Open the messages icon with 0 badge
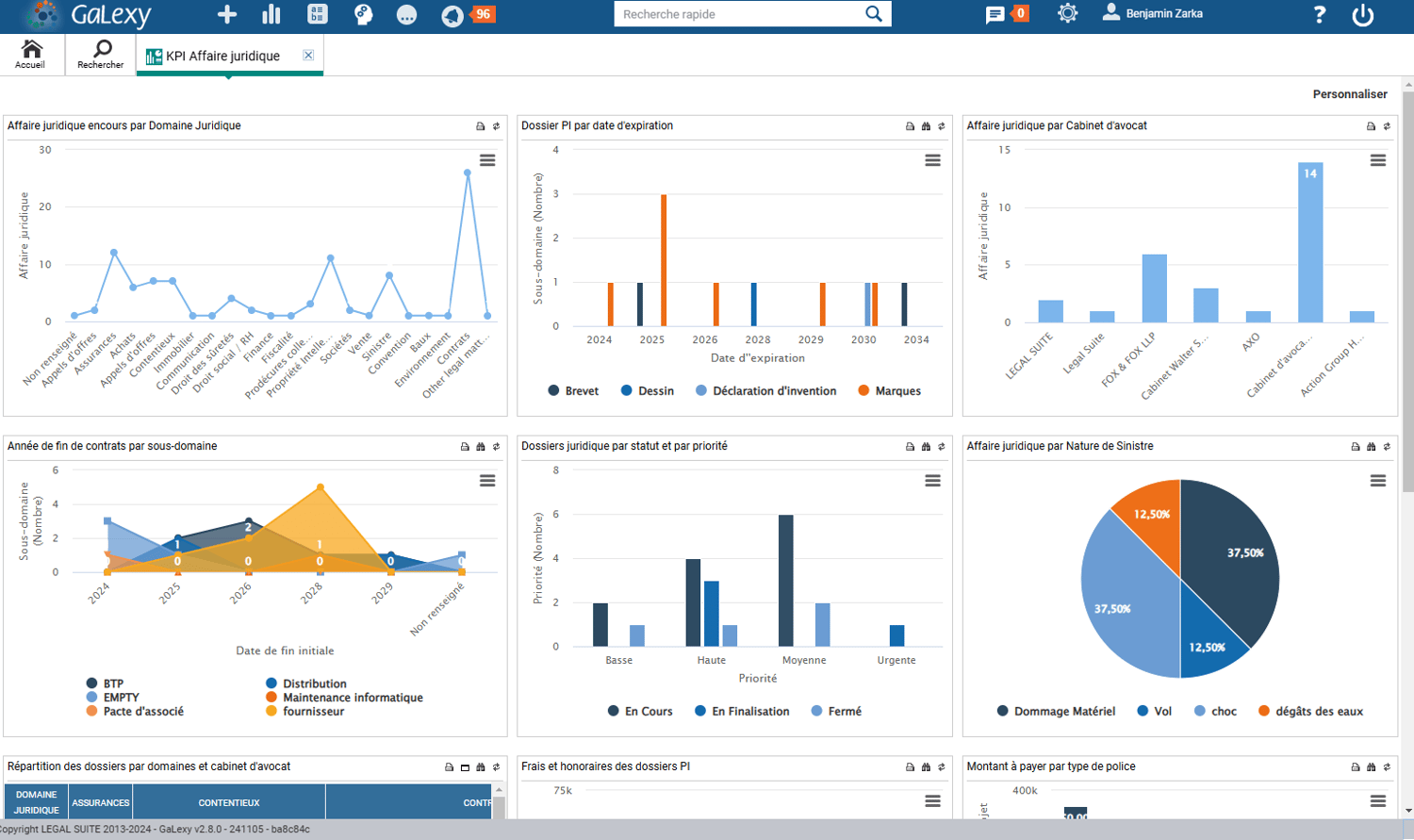This screenshot has width=1414, height=840. (995, 15)
